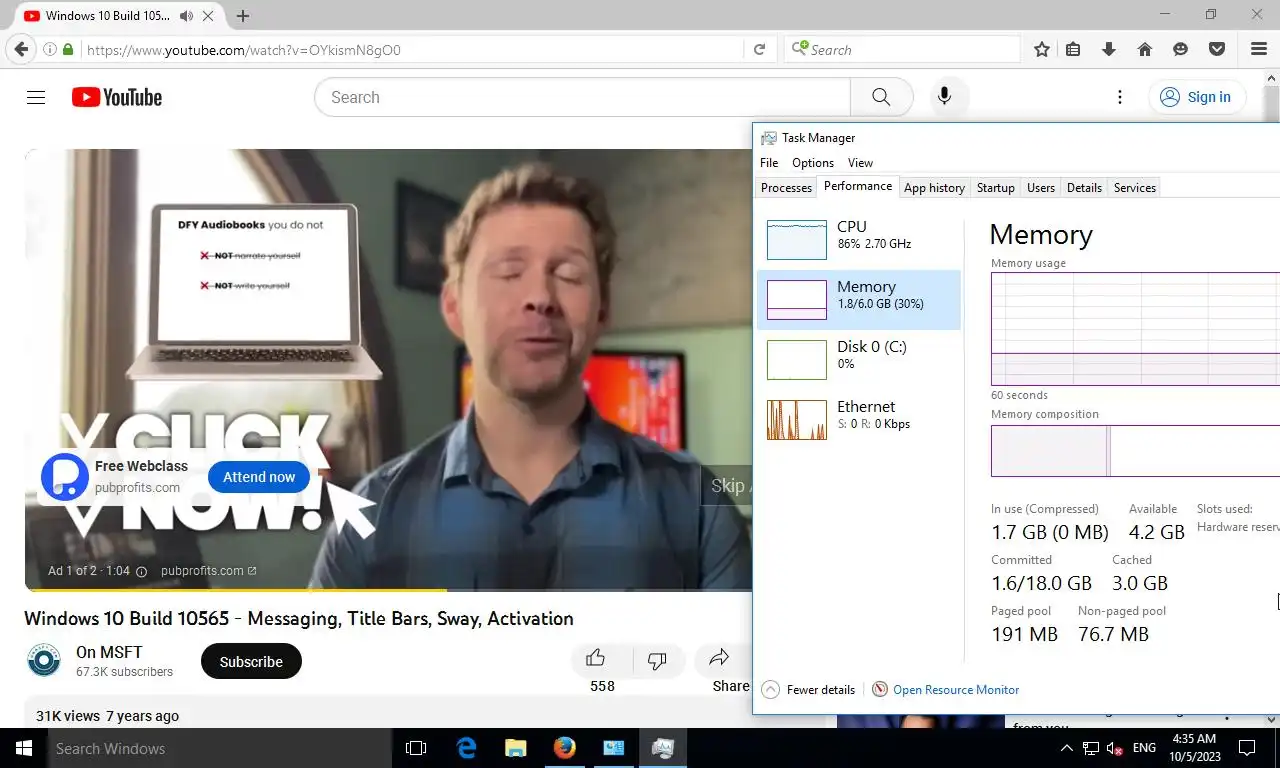The height and width of the screenshot is (768, 1280).
Task: Click the Firefox address bar URL
Action: (413, 49)
